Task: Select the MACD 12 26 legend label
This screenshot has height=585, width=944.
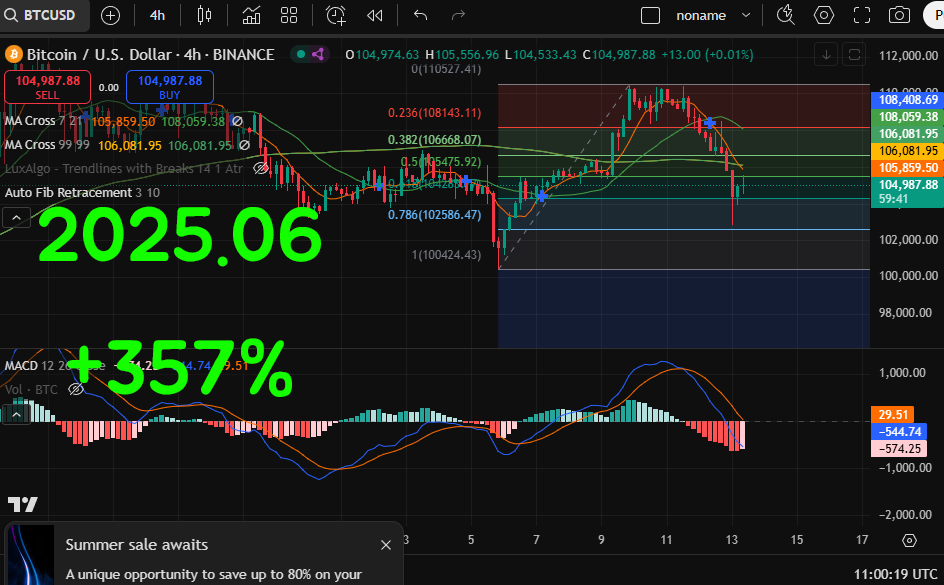Action: 36,365
